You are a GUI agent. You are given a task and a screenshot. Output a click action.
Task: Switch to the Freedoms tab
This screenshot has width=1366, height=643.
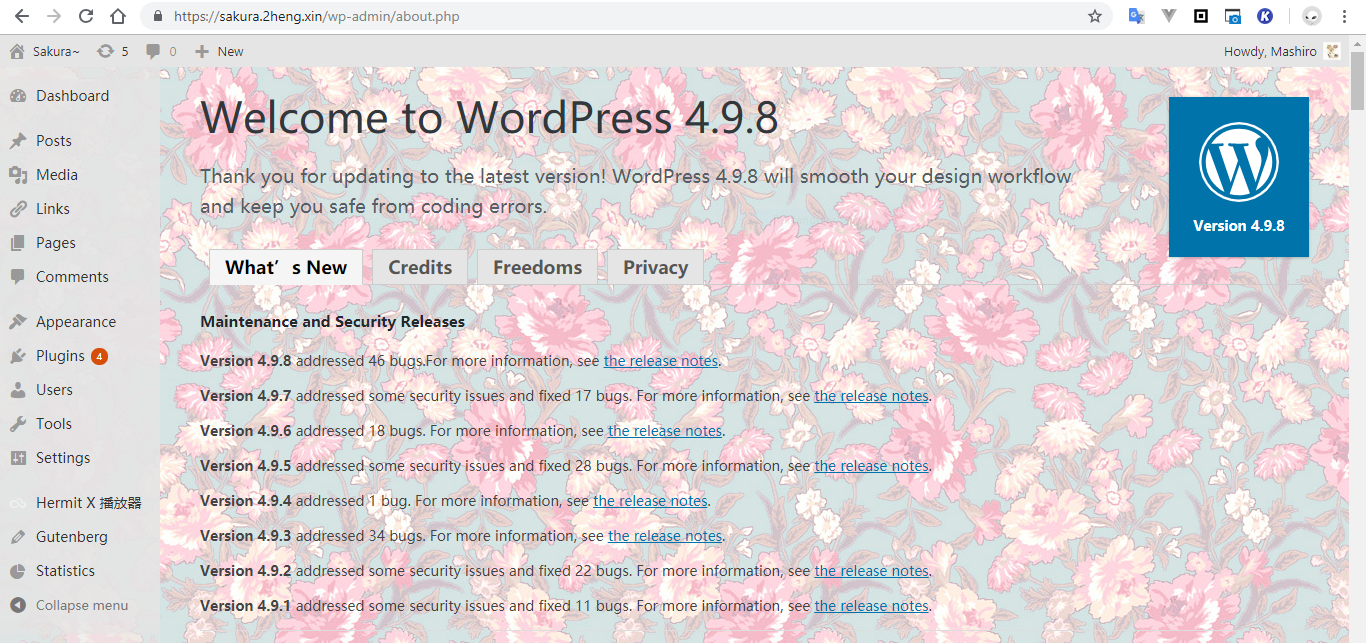pyautogui.click(x=537, y=267)
